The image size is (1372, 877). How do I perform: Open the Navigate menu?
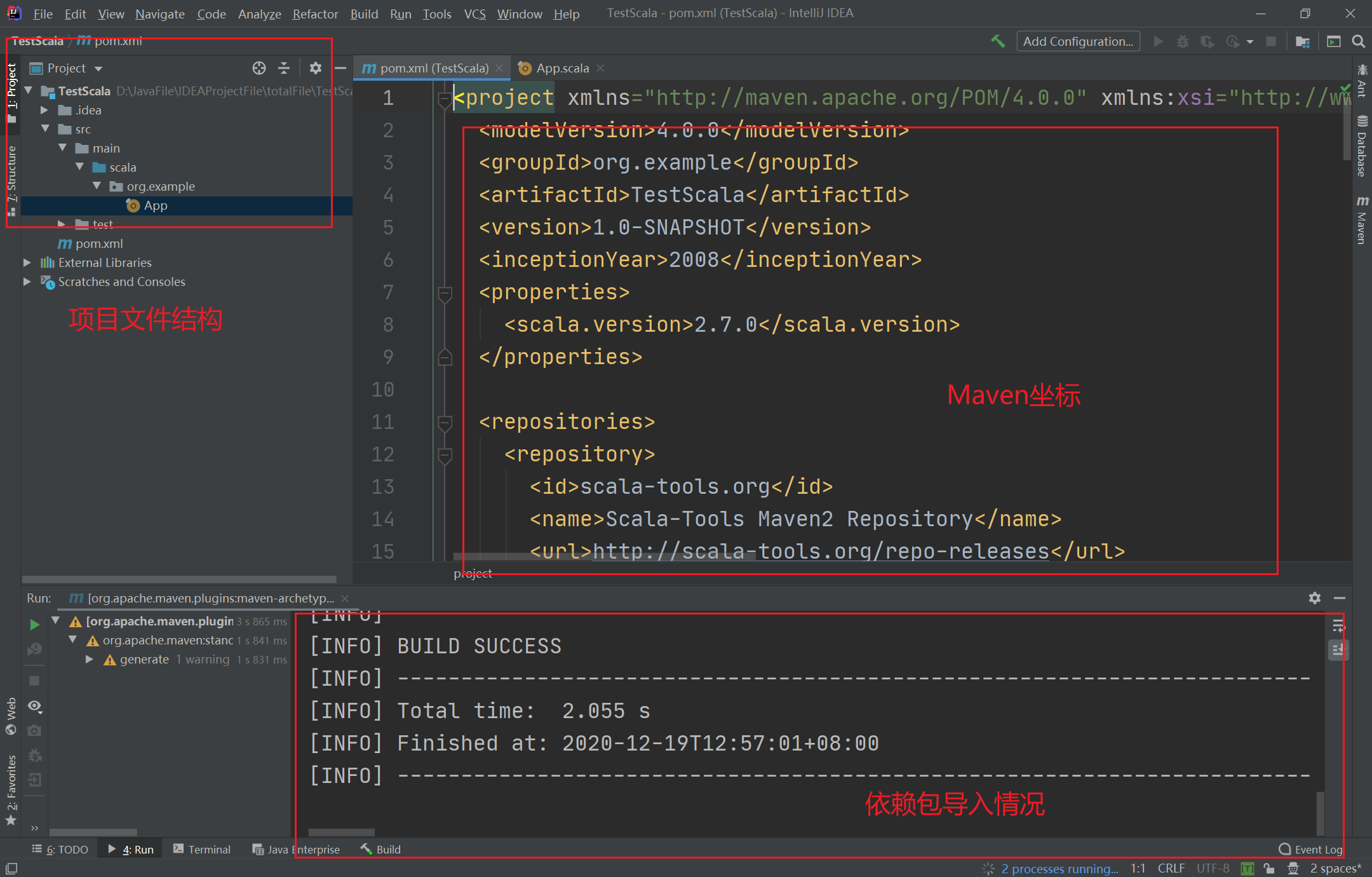click(x=159, y=13)
